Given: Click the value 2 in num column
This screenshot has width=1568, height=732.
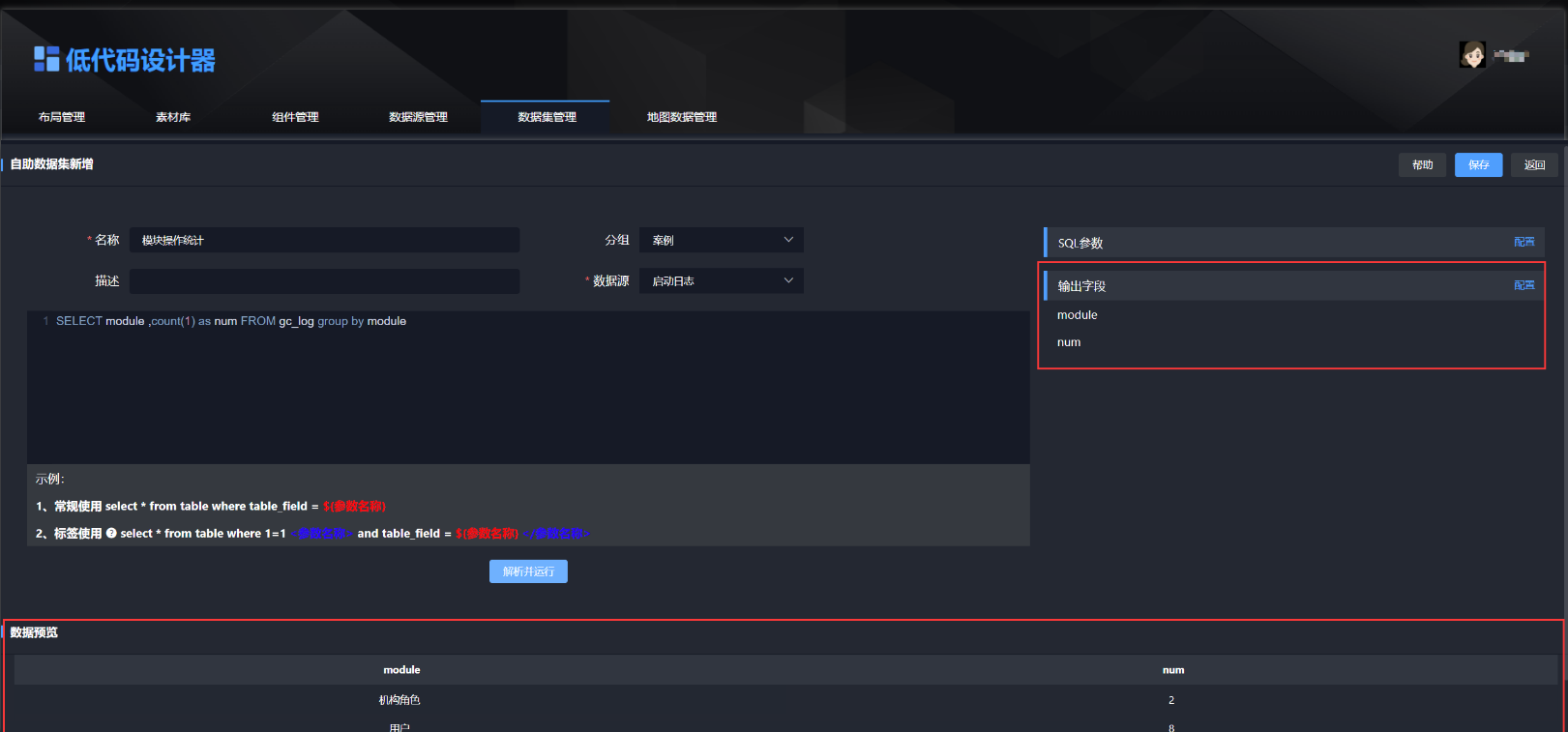Looking at the screenshot, I should (1171, 700).
